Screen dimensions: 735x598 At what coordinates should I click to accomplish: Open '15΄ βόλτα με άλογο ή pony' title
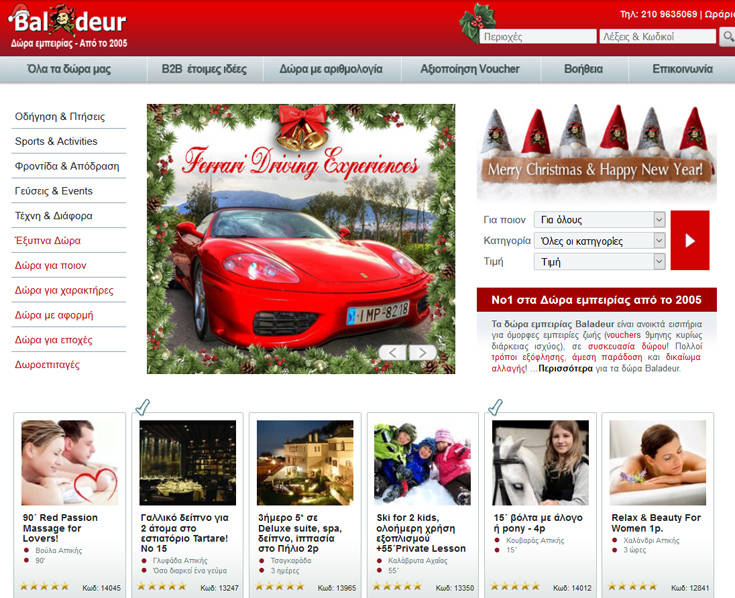point(538,523)
